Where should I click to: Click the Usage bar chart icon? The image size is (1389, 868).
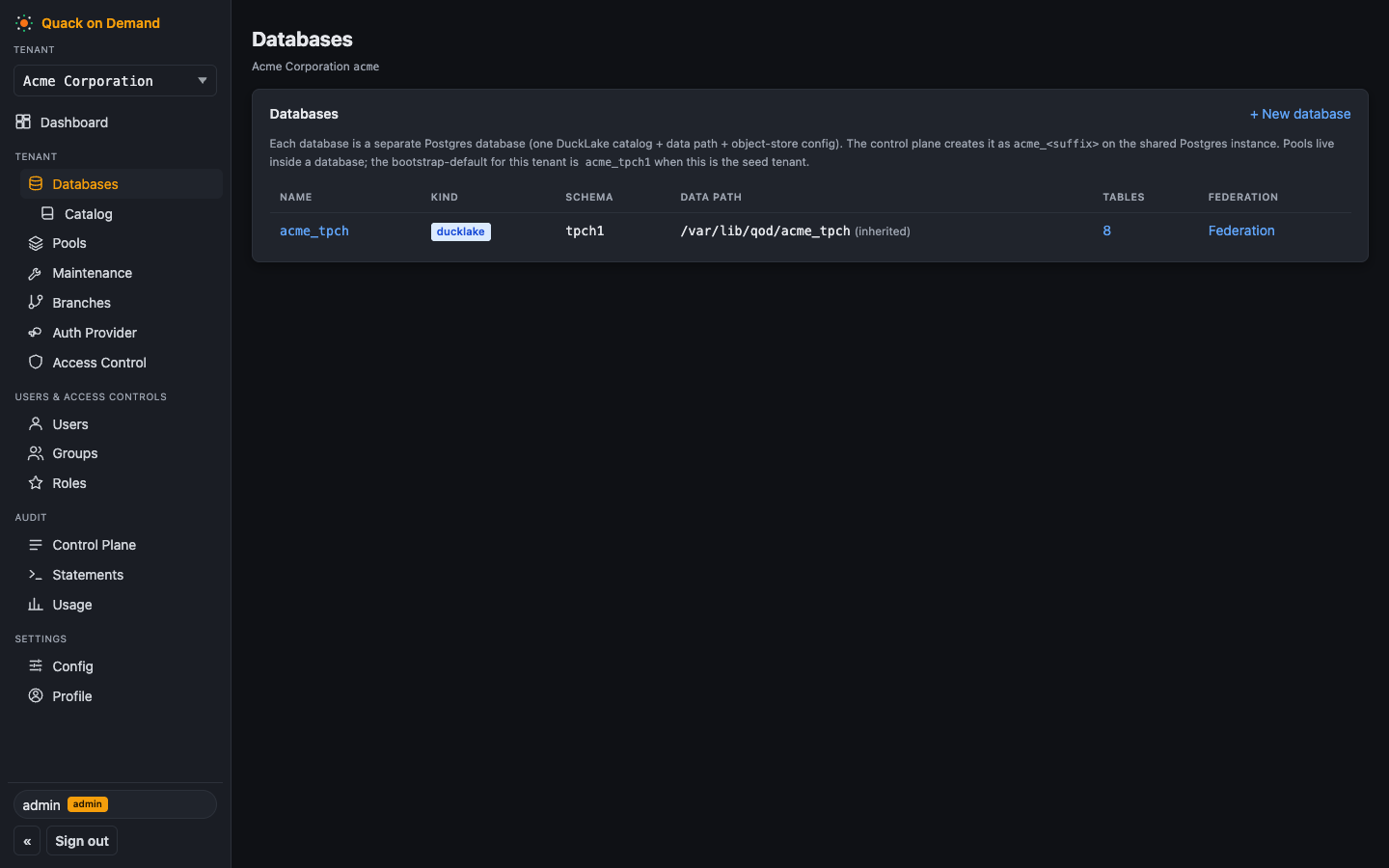(36, 604)
